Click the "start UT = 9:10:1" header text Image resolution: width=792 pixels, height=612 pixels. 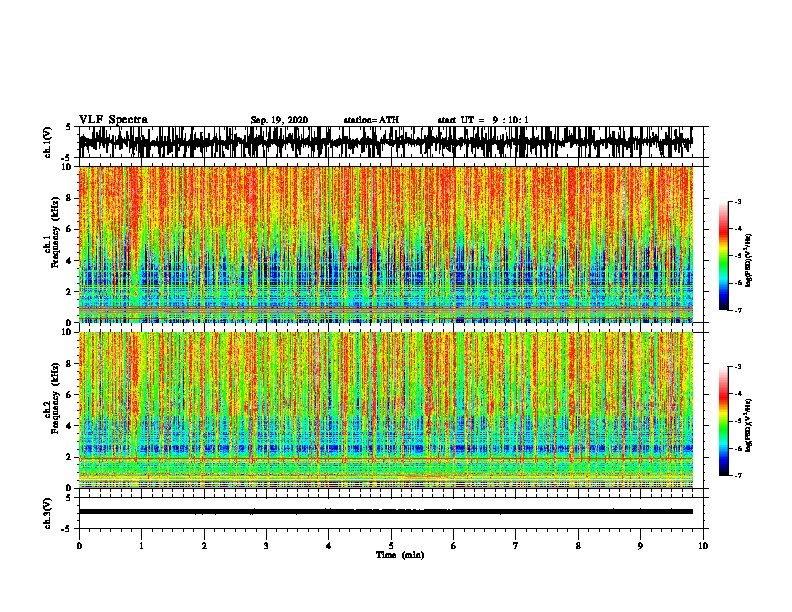coord(483,120)
